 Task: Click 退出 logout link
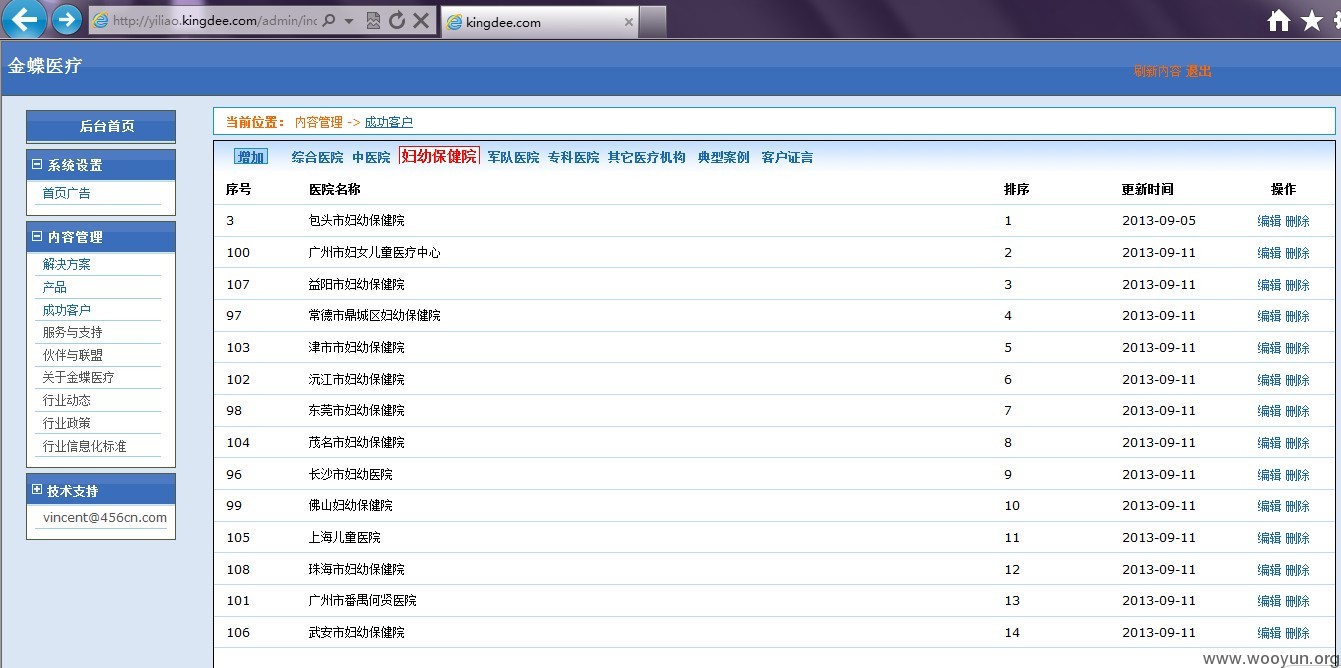pos(1199,71)
